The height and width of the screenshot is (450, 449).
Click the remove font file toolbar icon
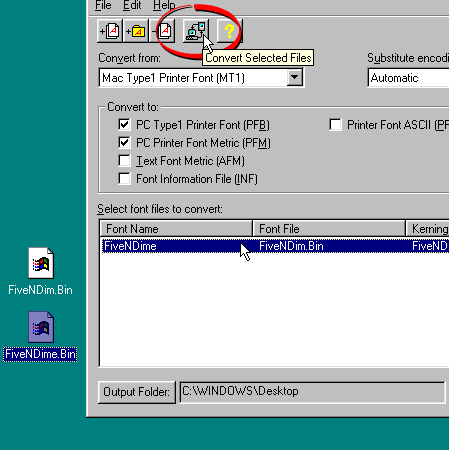point(162,31)
